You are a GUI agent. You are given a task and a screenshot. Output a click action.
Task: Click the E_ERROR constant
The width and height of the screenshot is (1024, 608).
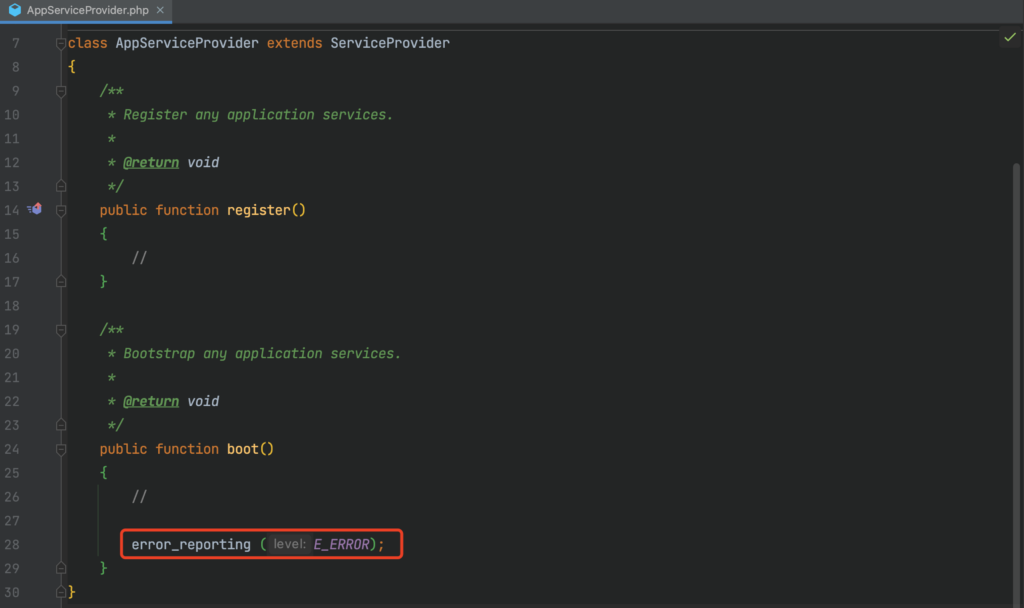(341, 545)
